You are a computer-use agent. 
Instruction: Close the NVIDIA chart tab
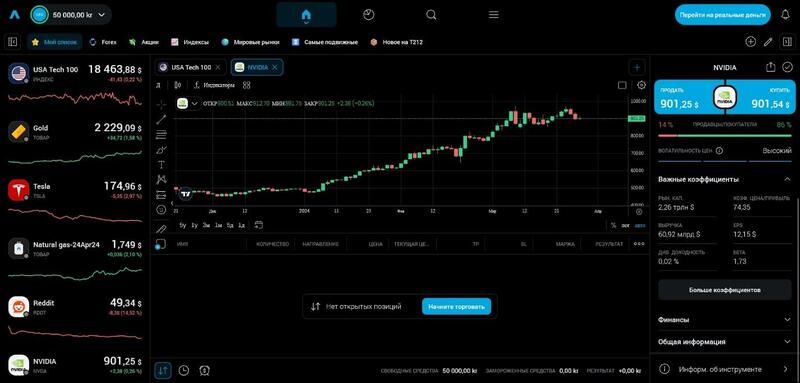tap(274, 67)
